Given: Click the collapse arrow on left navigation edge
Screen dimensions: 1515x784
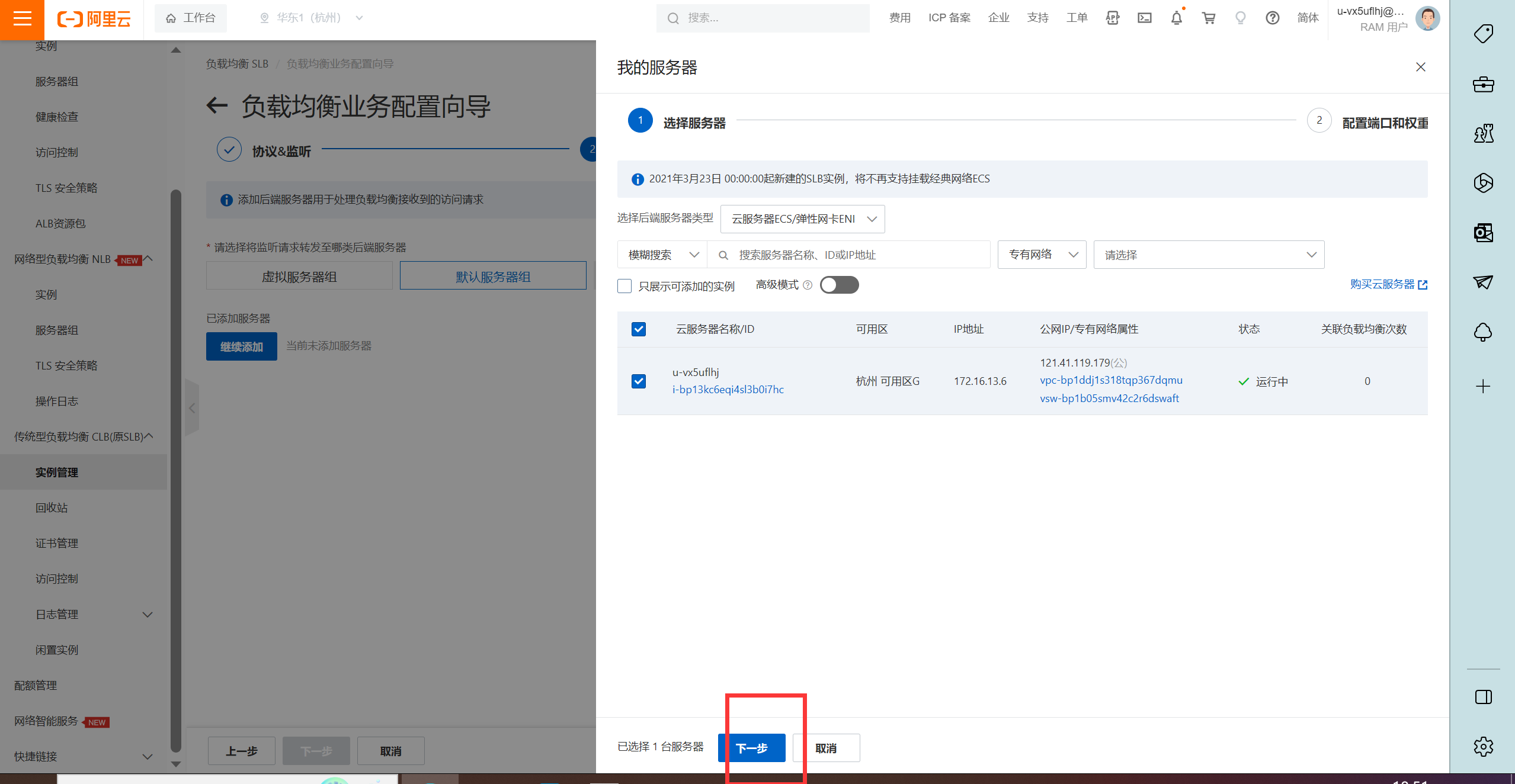Looking at the screenshot, I should tap(192, 408).
